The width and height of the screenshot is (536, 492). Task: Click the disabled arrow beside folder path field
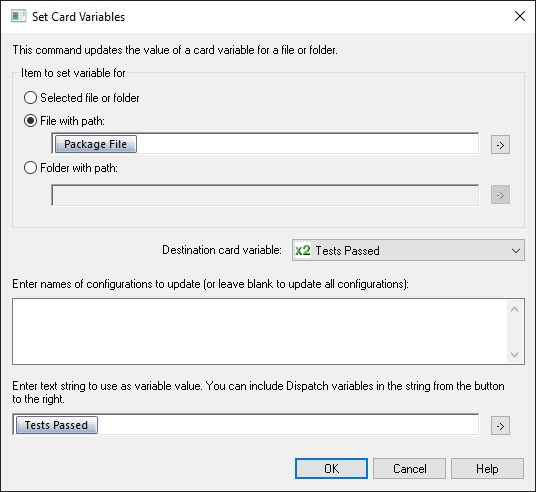500,195
